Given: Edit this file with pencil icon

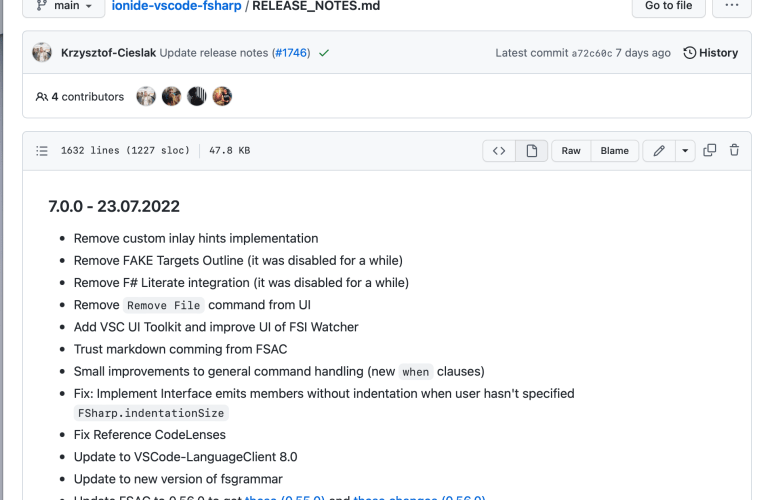Looking at the screenshot, I should pyautogui.click(x=658, y=151).
